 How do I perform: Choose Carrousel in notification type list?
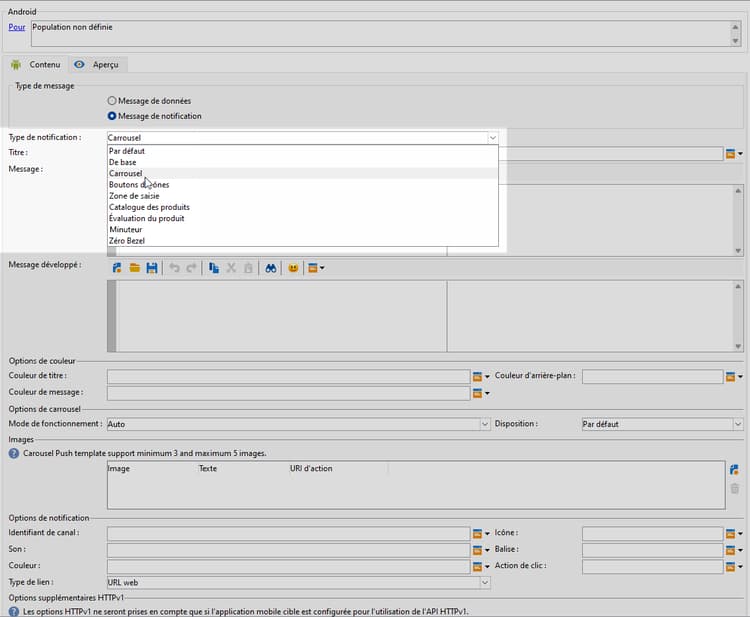point(303,173)
